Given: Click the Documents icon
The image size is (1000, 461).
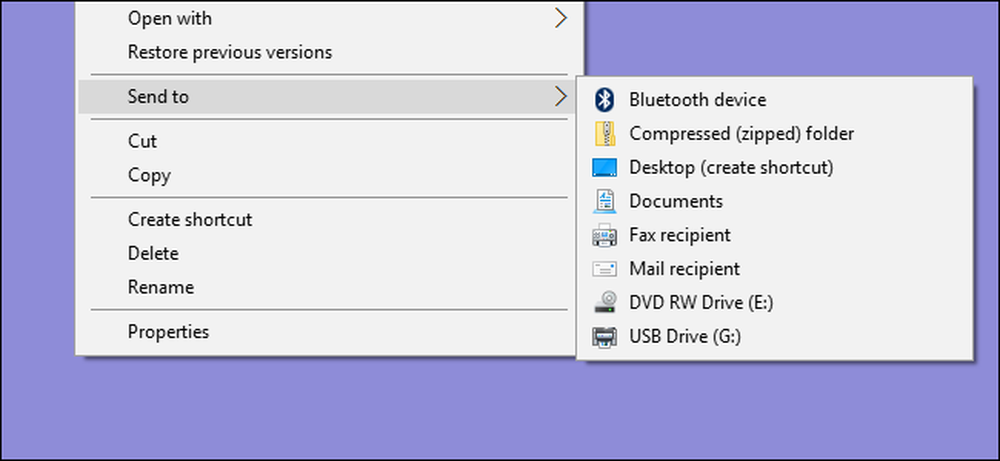Looking at the screenshot, I should tap(605, 201).
